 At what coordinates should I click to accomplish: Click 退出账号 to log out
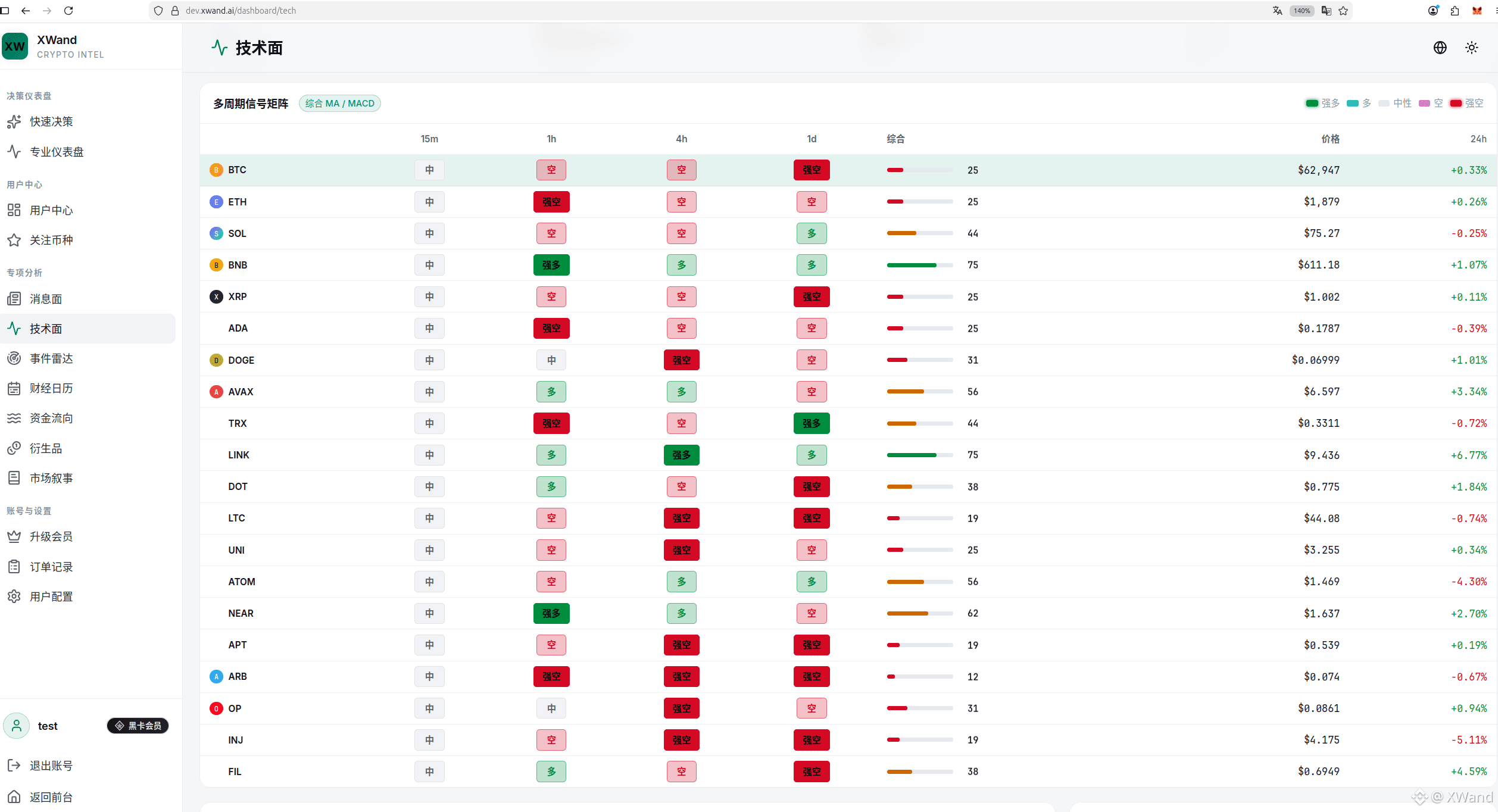(88, 766)
